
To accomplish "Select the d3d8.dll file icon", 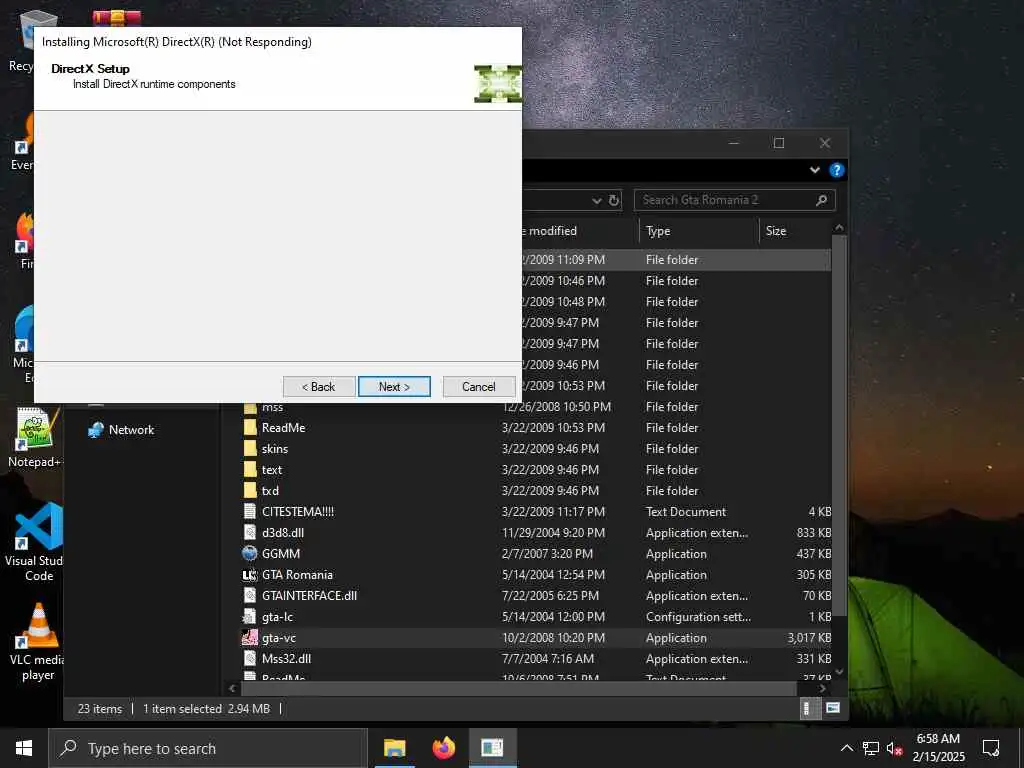I will click(x=249, y=532).
